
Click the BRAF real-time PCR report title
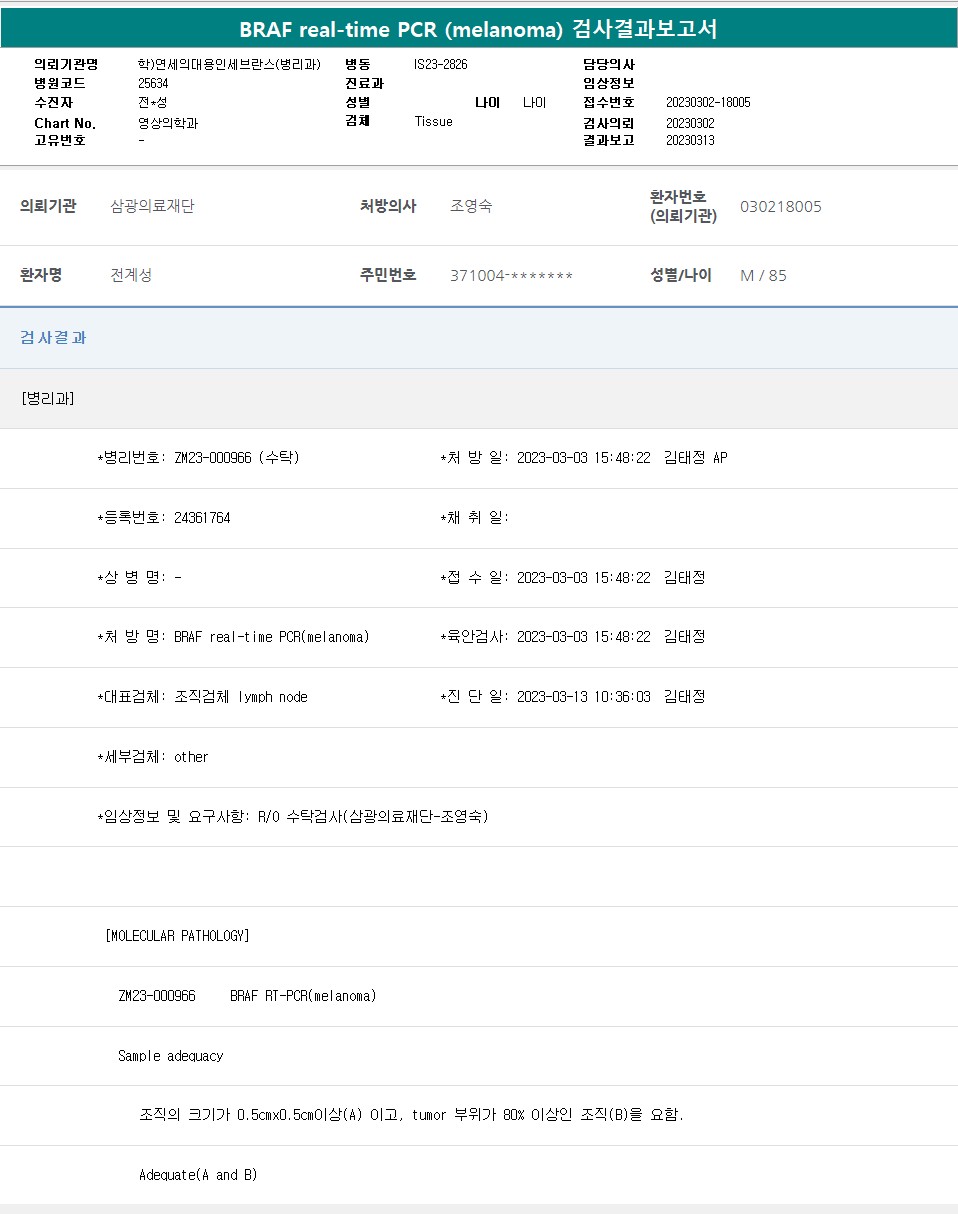tap(478, 29)
